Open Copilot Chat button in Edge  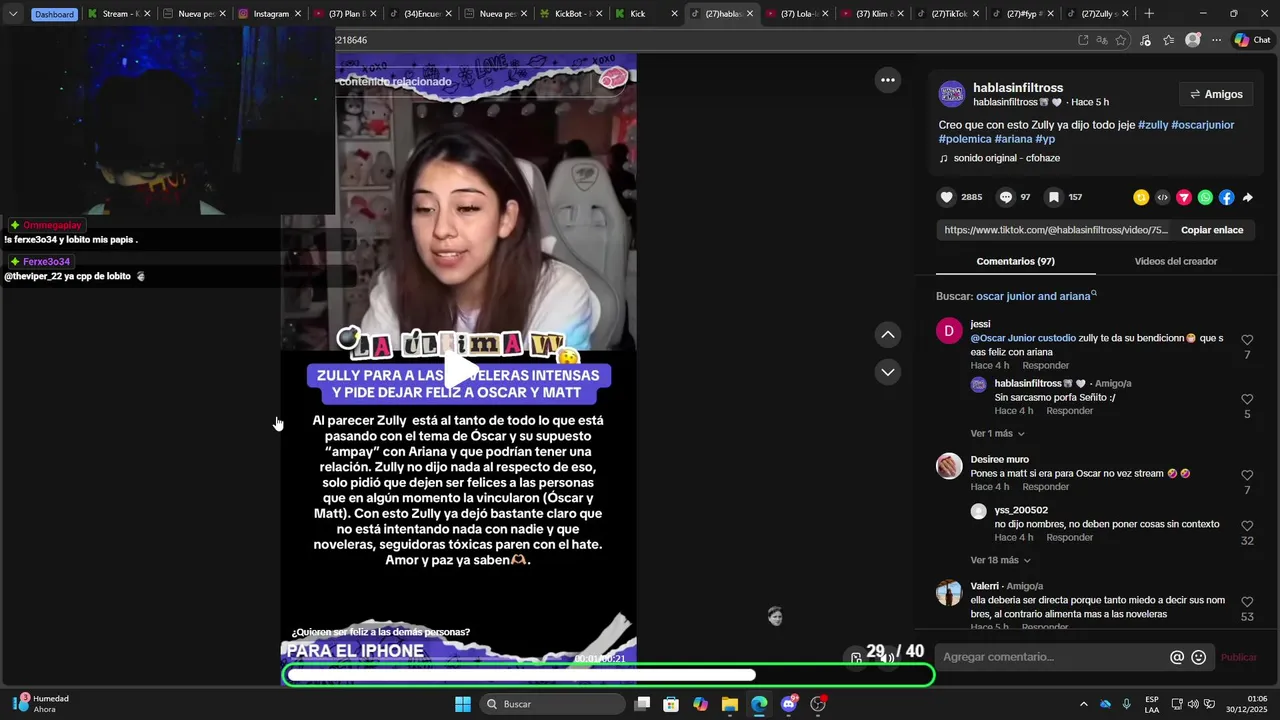(x=1253, y=40)
